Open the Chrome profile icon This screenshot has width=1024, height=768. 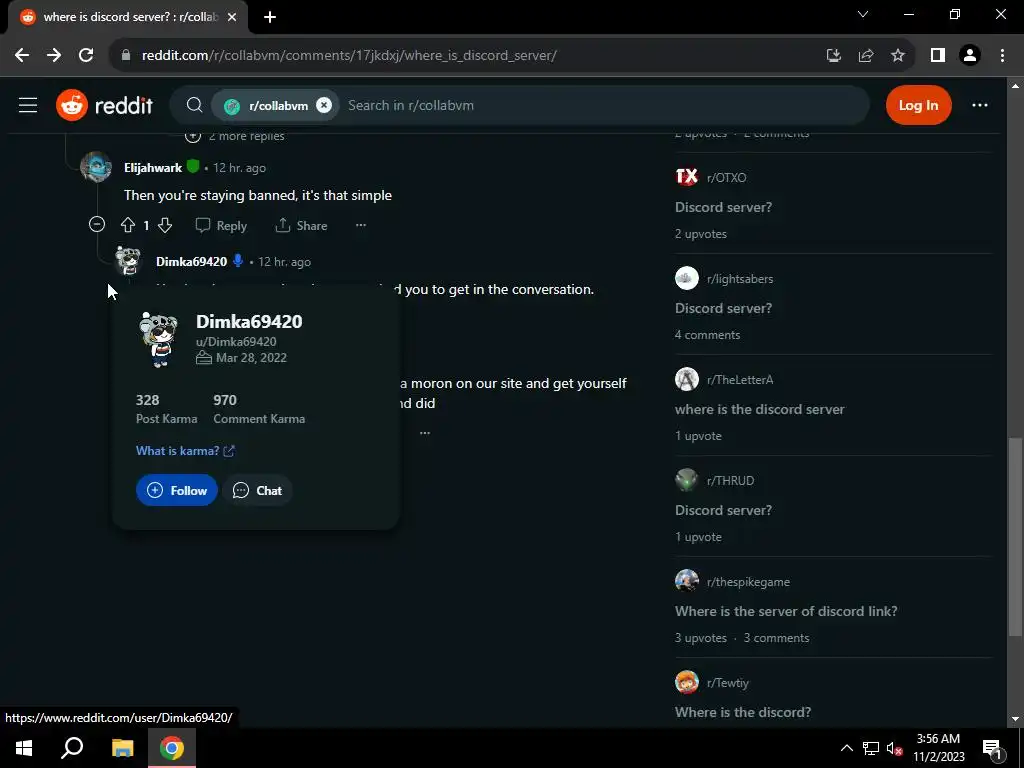click(970, 56)
